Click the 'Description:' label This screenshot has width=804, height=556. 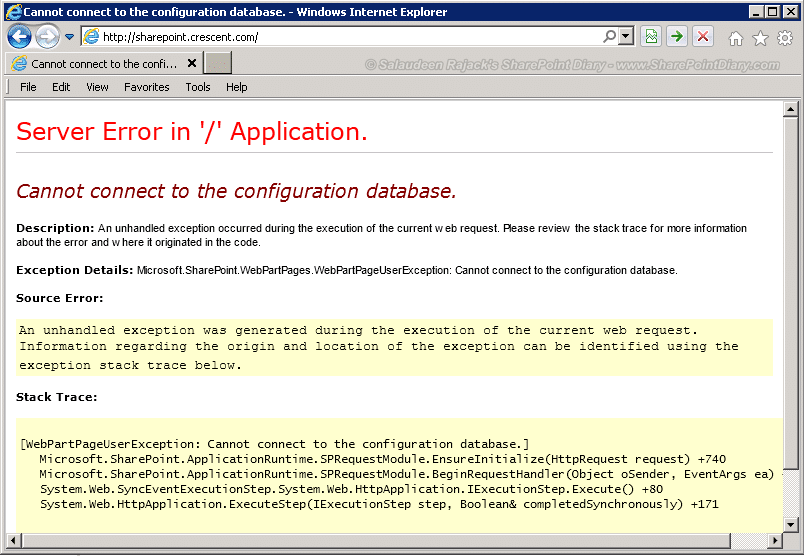pos(55,228)
